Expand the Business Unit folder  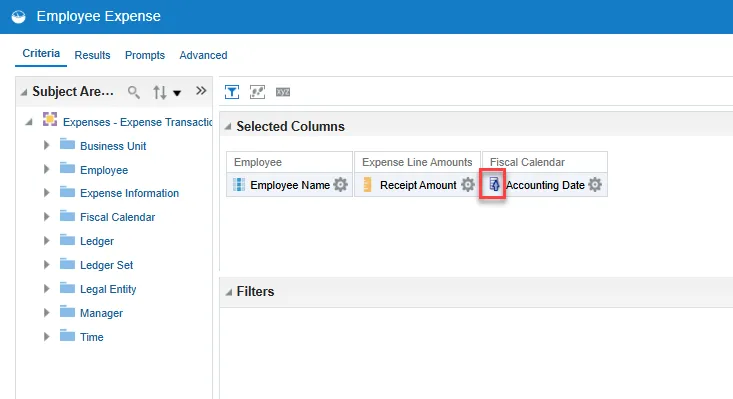pos(46,145)
